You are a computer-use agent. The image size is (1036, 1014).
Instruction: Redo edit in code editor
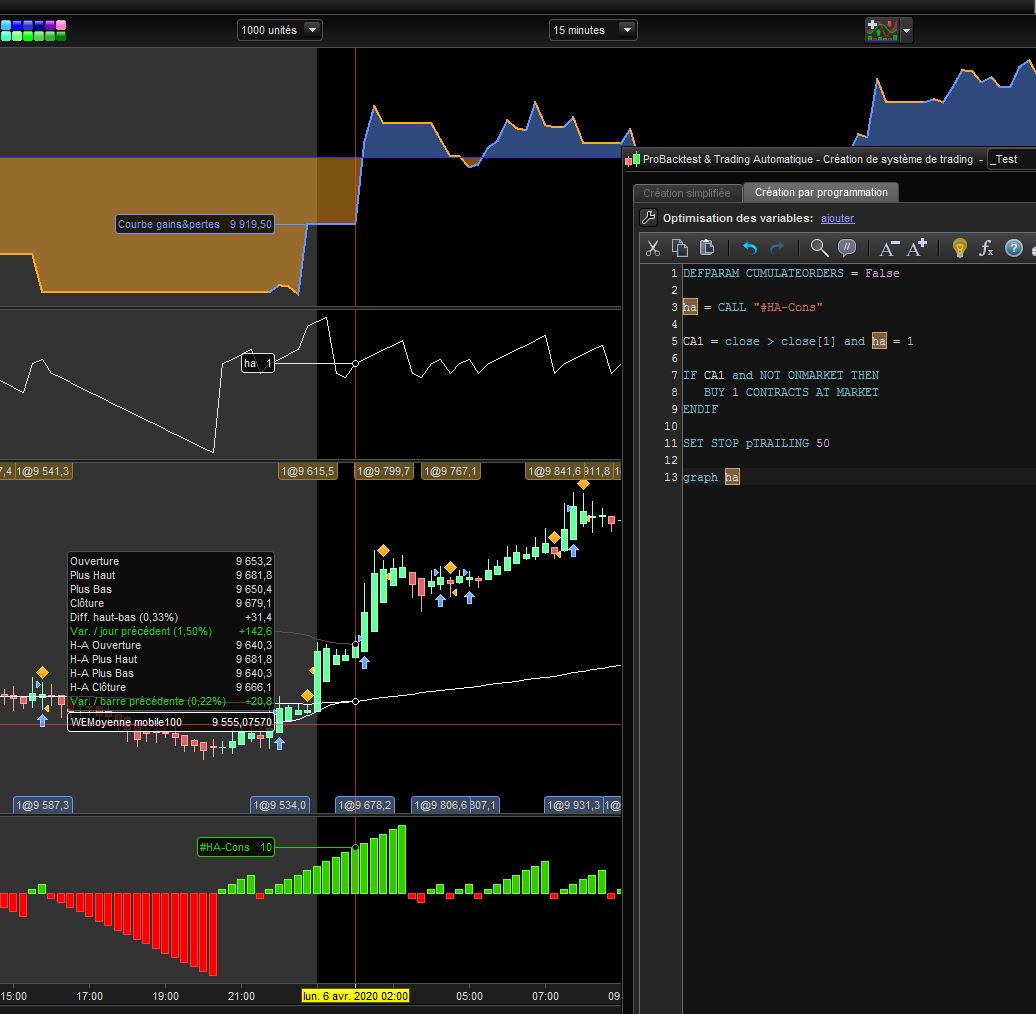coord(777,248)
